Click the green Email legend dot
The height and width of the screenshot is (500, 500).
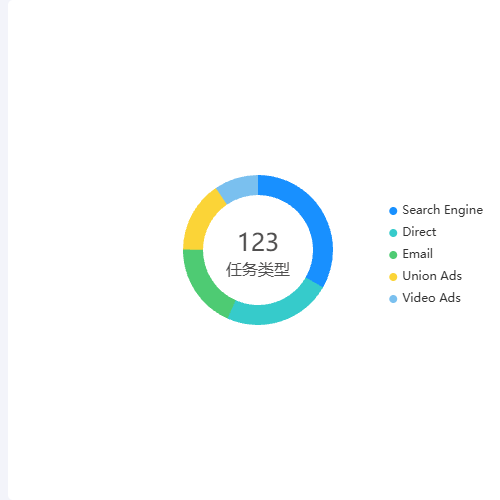[393, 255]
